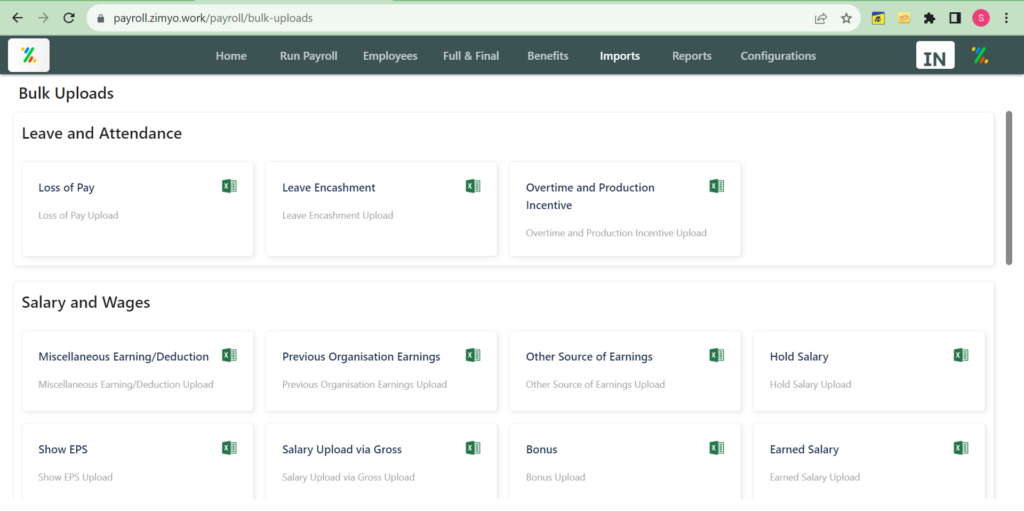This screenshot has width=1024, height=512.
Task: Click 'Bonus Upload' description text
Action: pos(555,477)
